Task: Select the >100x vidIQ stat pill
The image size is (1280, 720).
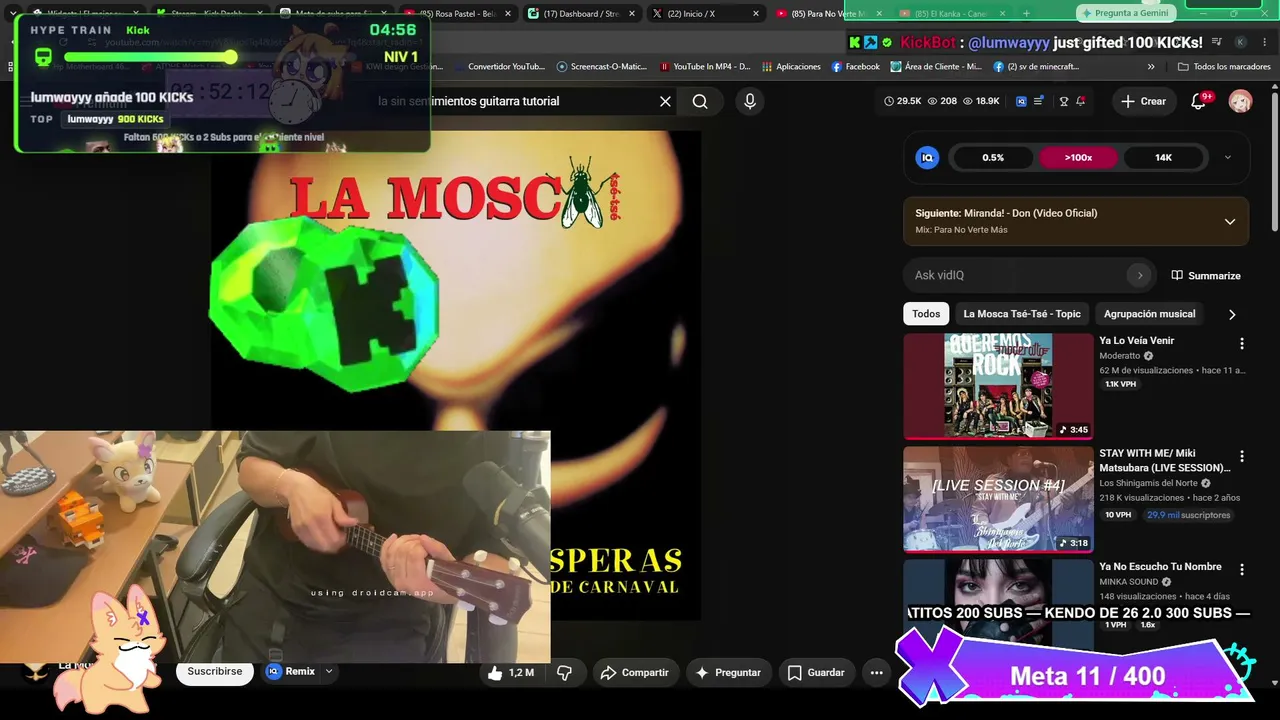Action: pyautogui.click(x=1078, y=157)
